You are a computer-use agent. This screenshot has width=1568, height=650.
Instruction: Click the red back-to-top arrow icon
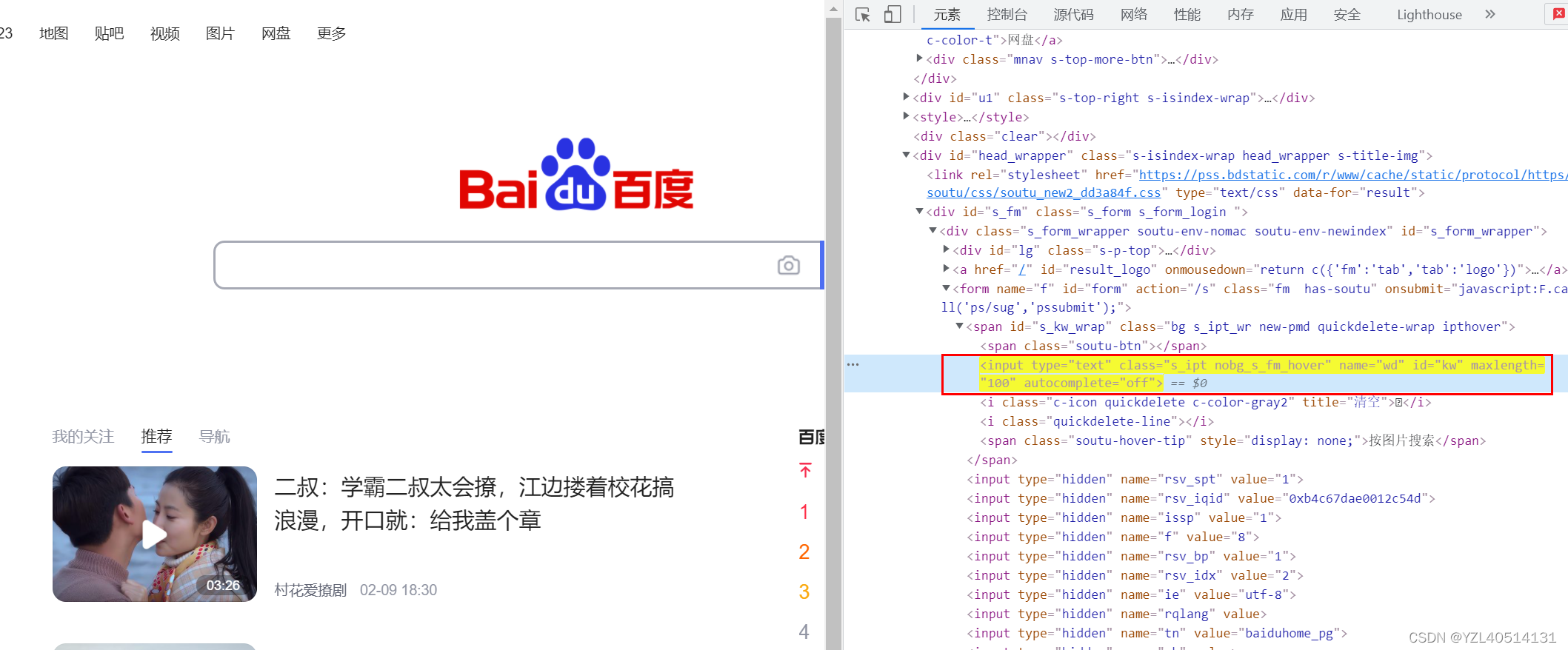(x=805, y=470)
